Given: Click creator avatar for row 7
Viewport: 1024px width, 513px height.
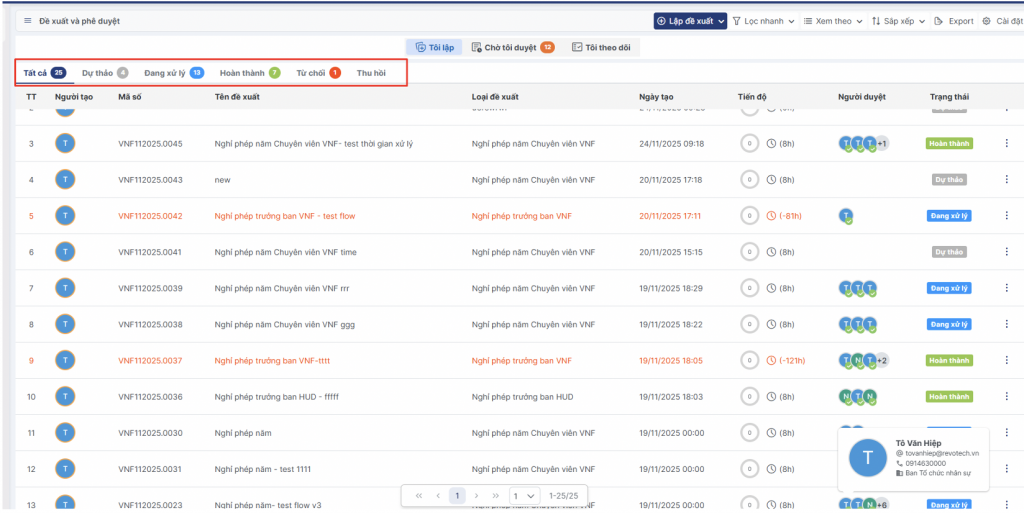Looking at the screenshot, I should (x=65, y=288).
